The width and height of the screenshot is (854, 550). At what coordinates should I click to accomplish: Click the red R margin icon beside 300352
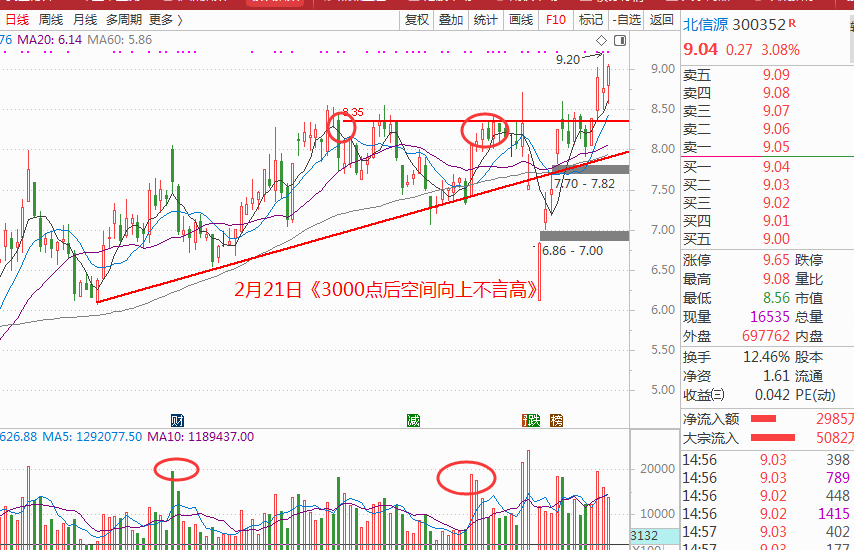pyautogui.click(x=792, y=23)
